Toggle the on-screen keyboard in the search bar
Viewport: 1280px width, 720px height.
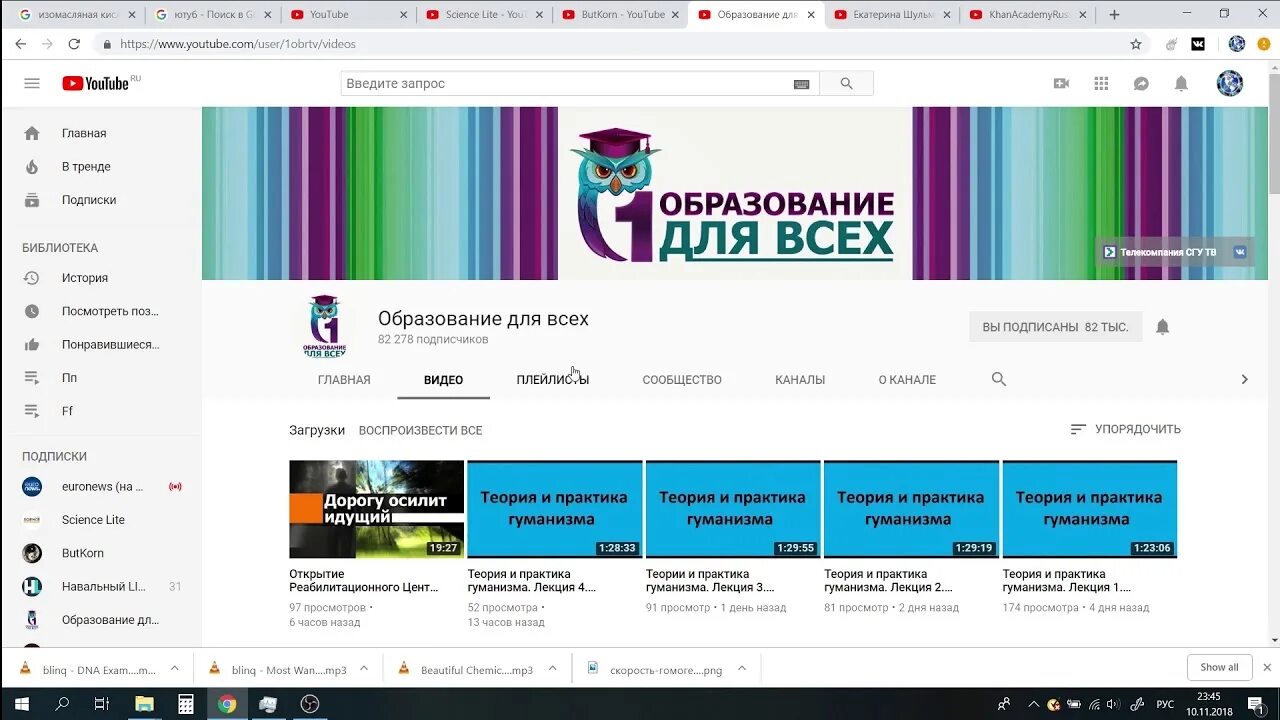point(800,84)
